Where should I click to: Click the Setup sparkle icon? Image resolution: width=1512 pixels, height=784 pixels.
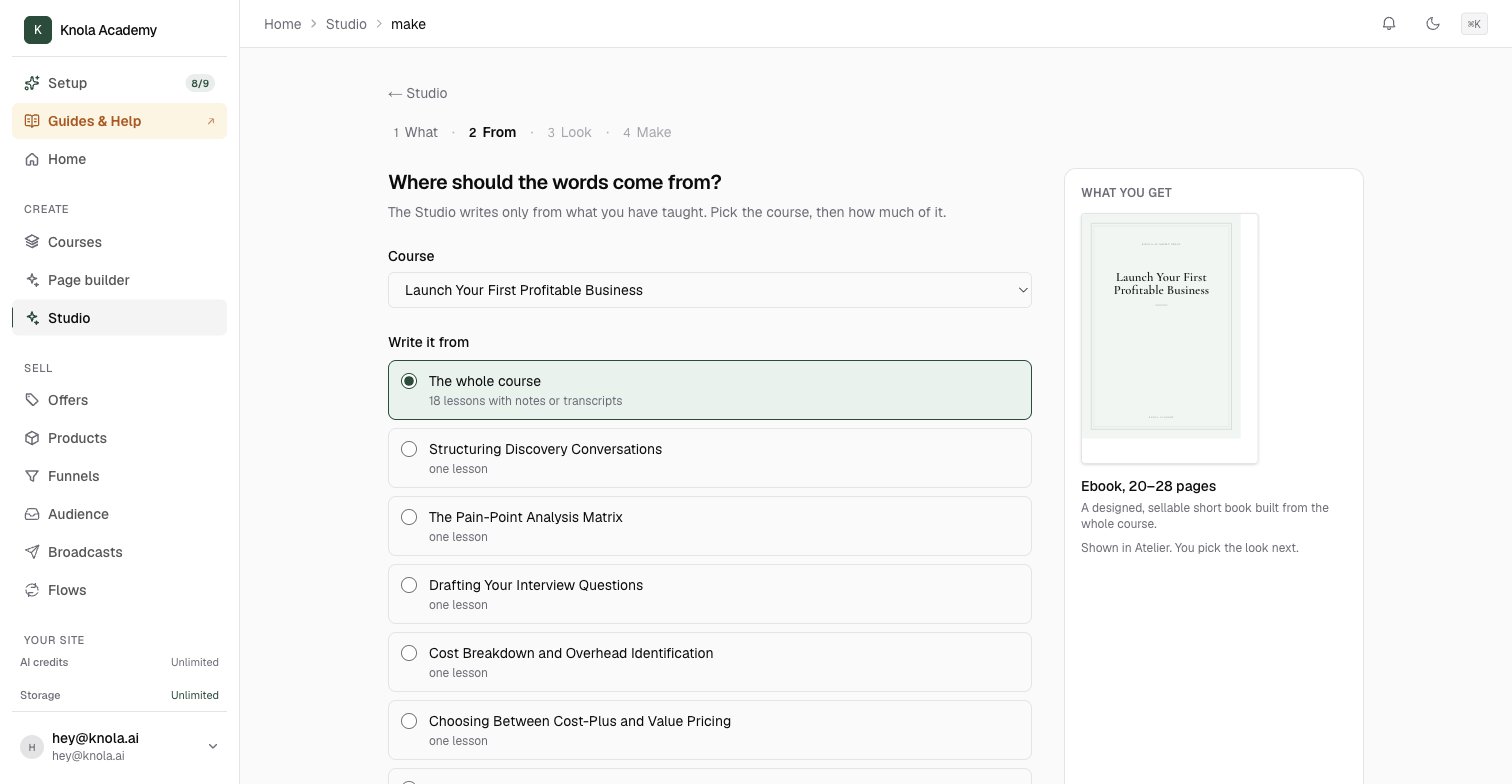click(32, 83)
